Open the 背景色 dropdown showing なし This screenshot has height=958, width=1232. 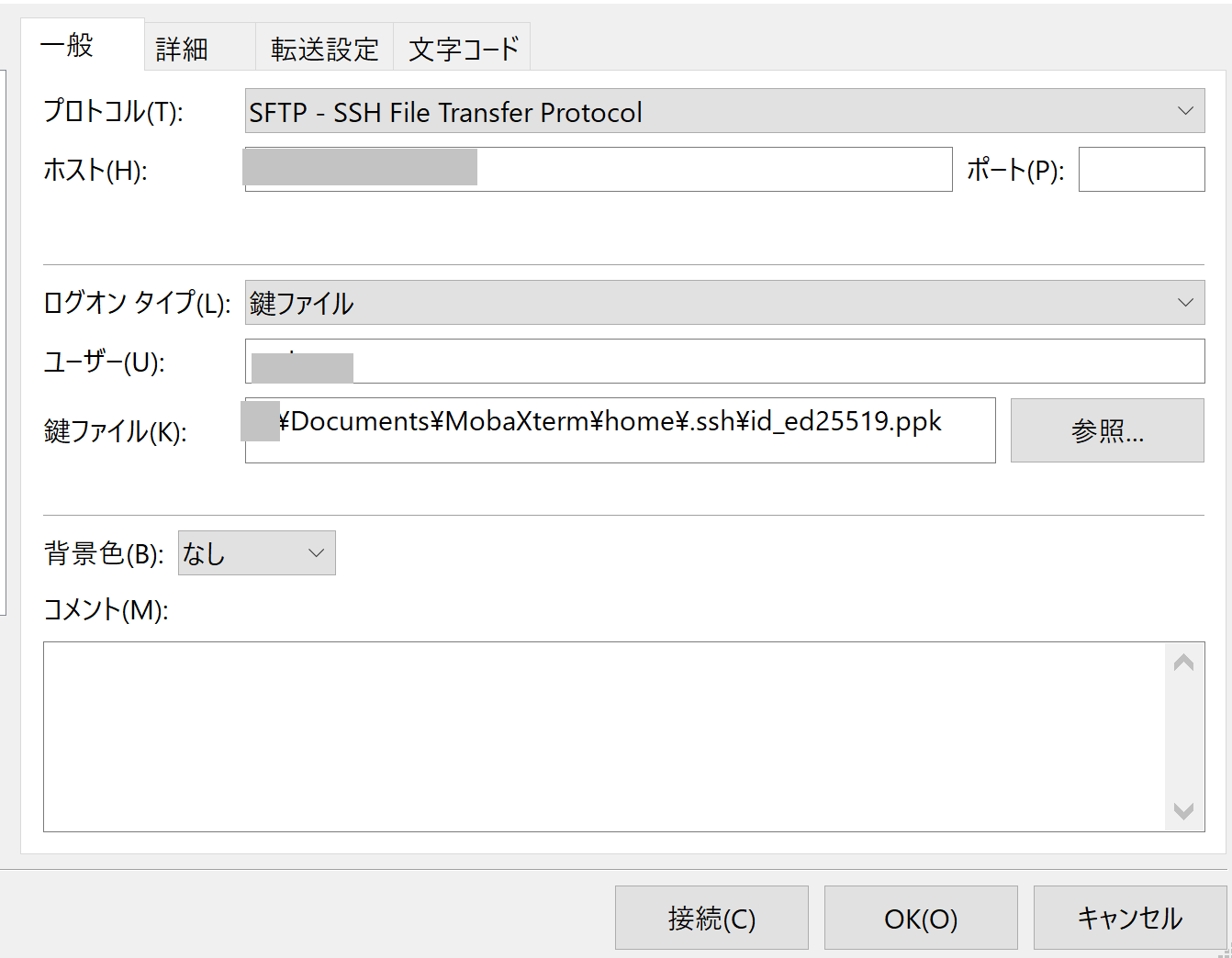pos(256,552)
